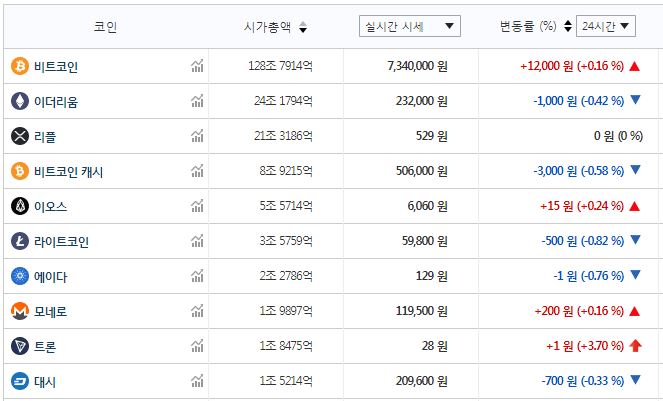Open the chart icon for 비트코인 row

(197, 66)
